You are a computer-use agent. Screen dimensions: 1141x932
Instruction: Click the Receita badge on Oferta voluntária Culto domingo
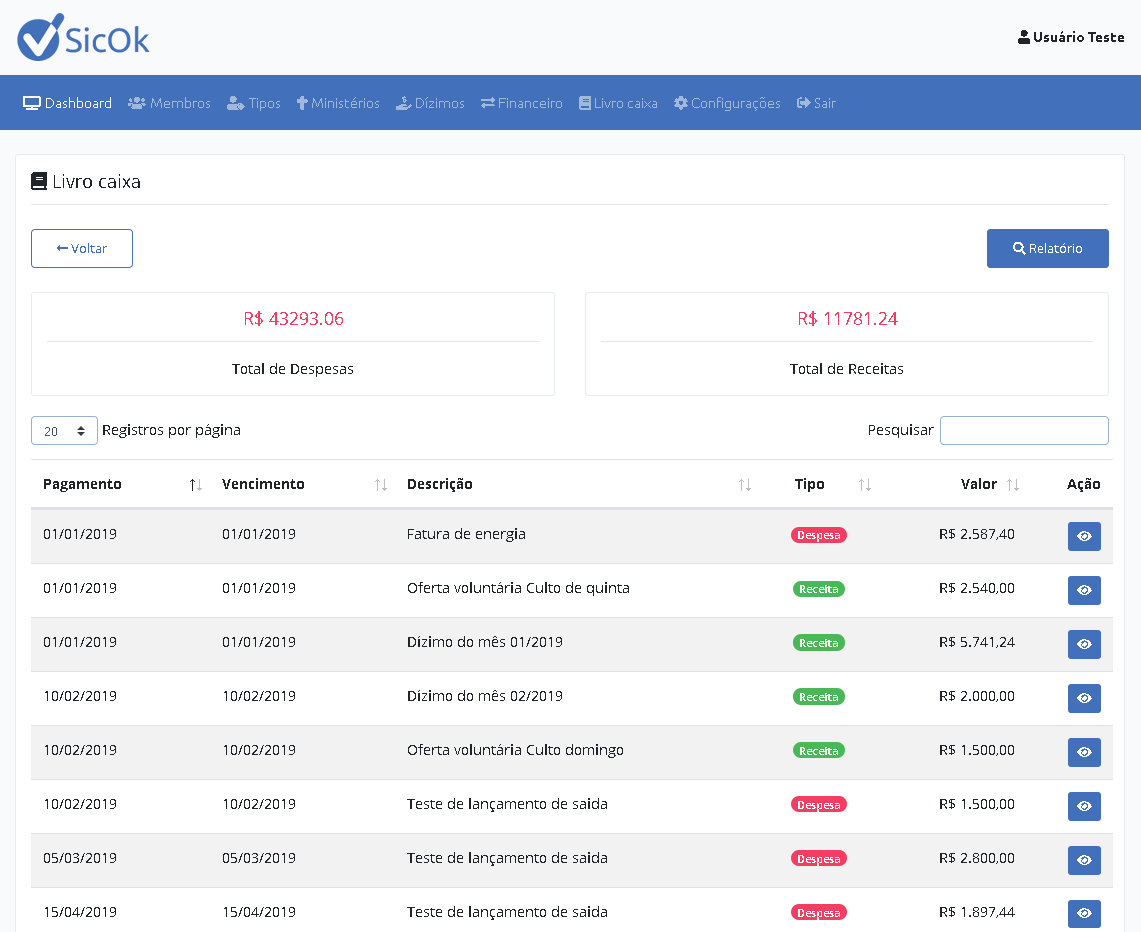pyautogui.click(x=819, y=750)
